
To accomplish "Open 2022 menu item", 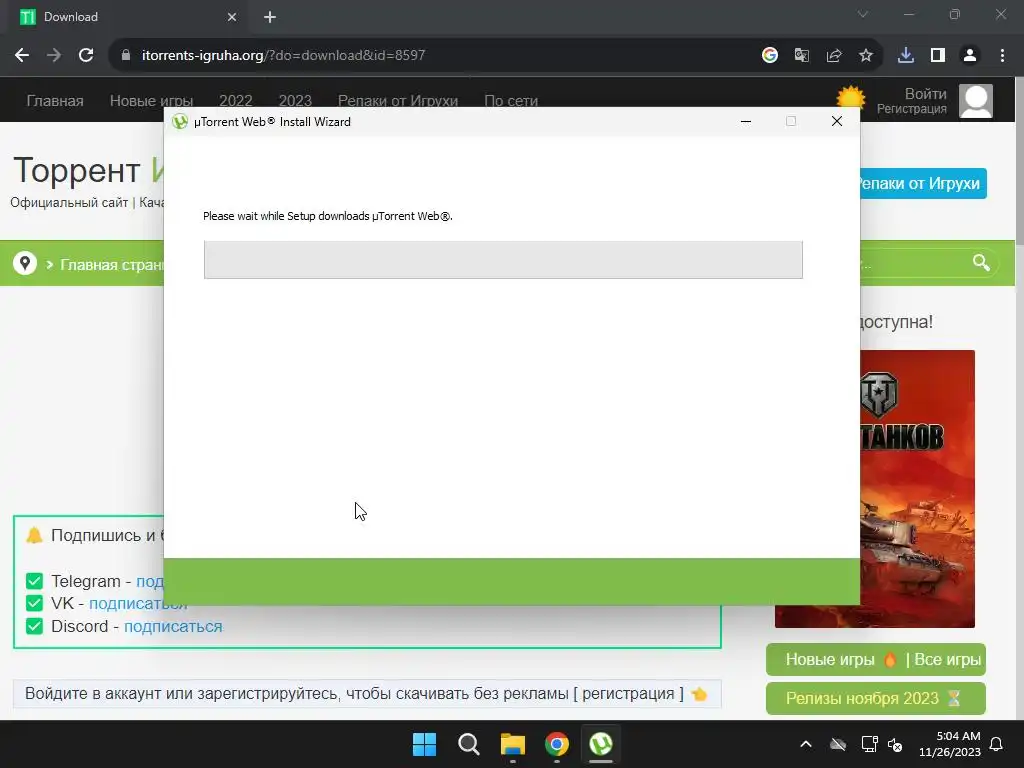I will pos(236,101).
